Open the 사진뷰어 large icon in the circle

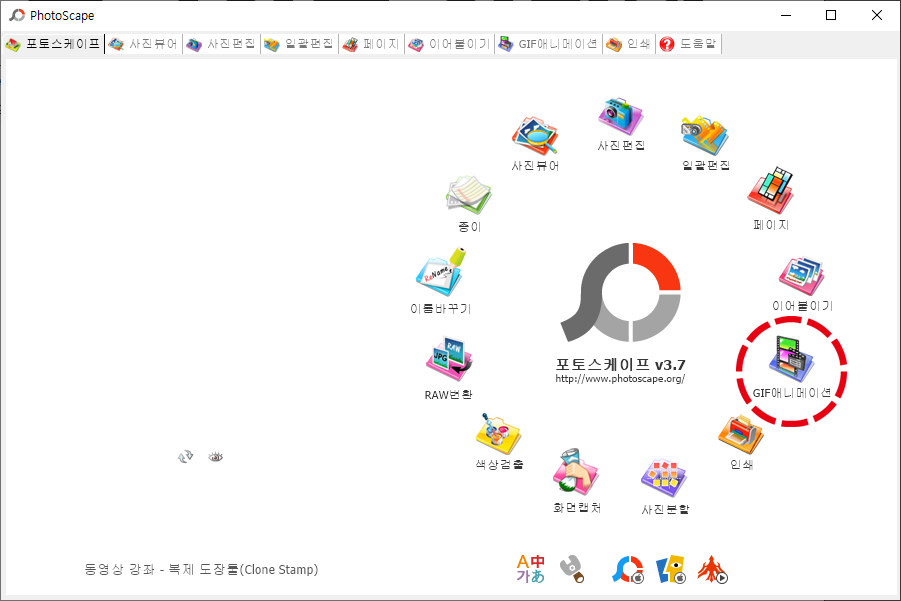pyautogui.click(x=535, y=136)
